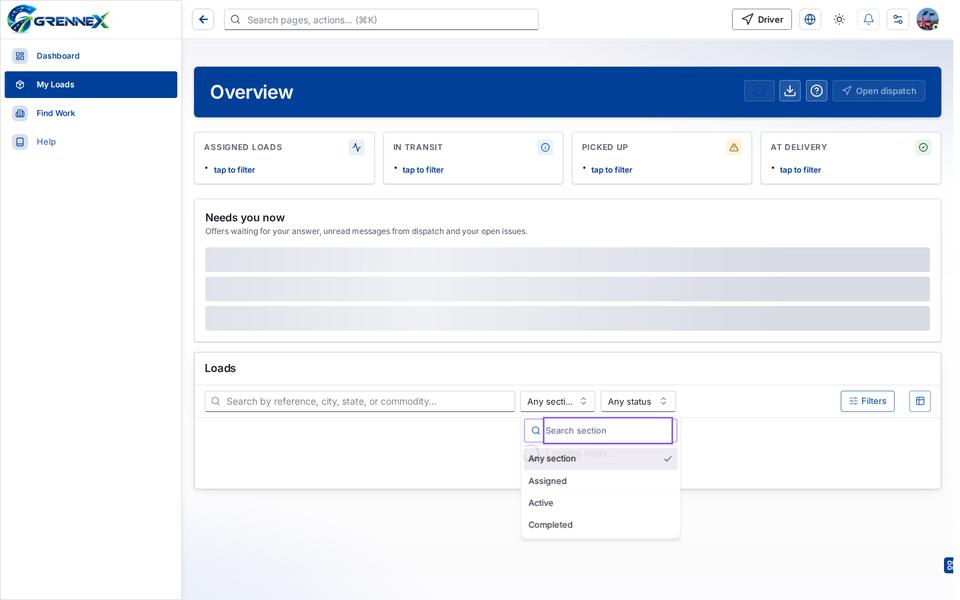Open the Any status dropdown

(638, 402)
